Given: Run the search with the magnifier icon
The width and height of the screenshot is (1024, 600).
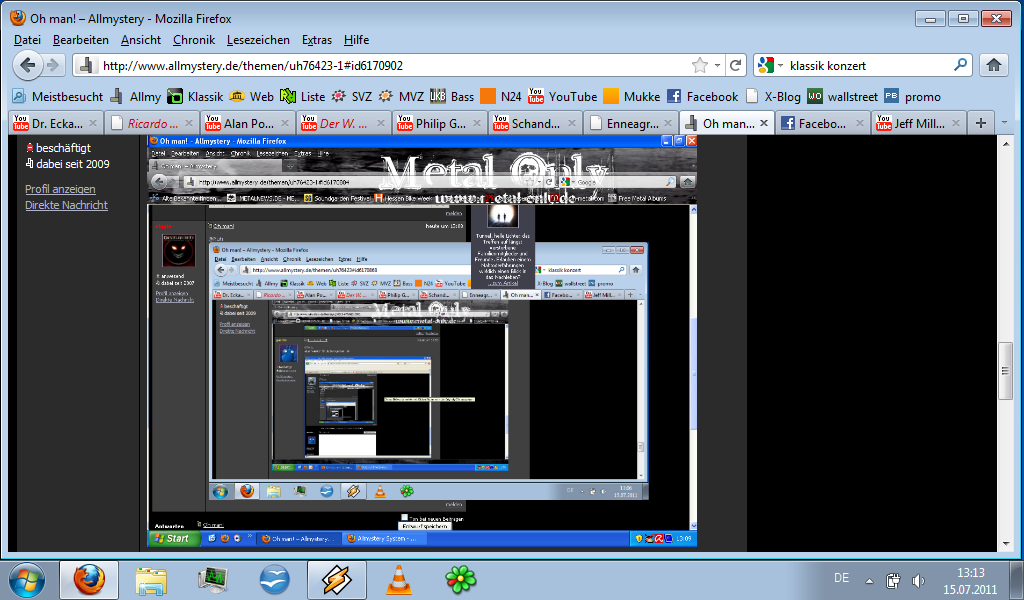Looking at the screenshot, I should 960,65.
